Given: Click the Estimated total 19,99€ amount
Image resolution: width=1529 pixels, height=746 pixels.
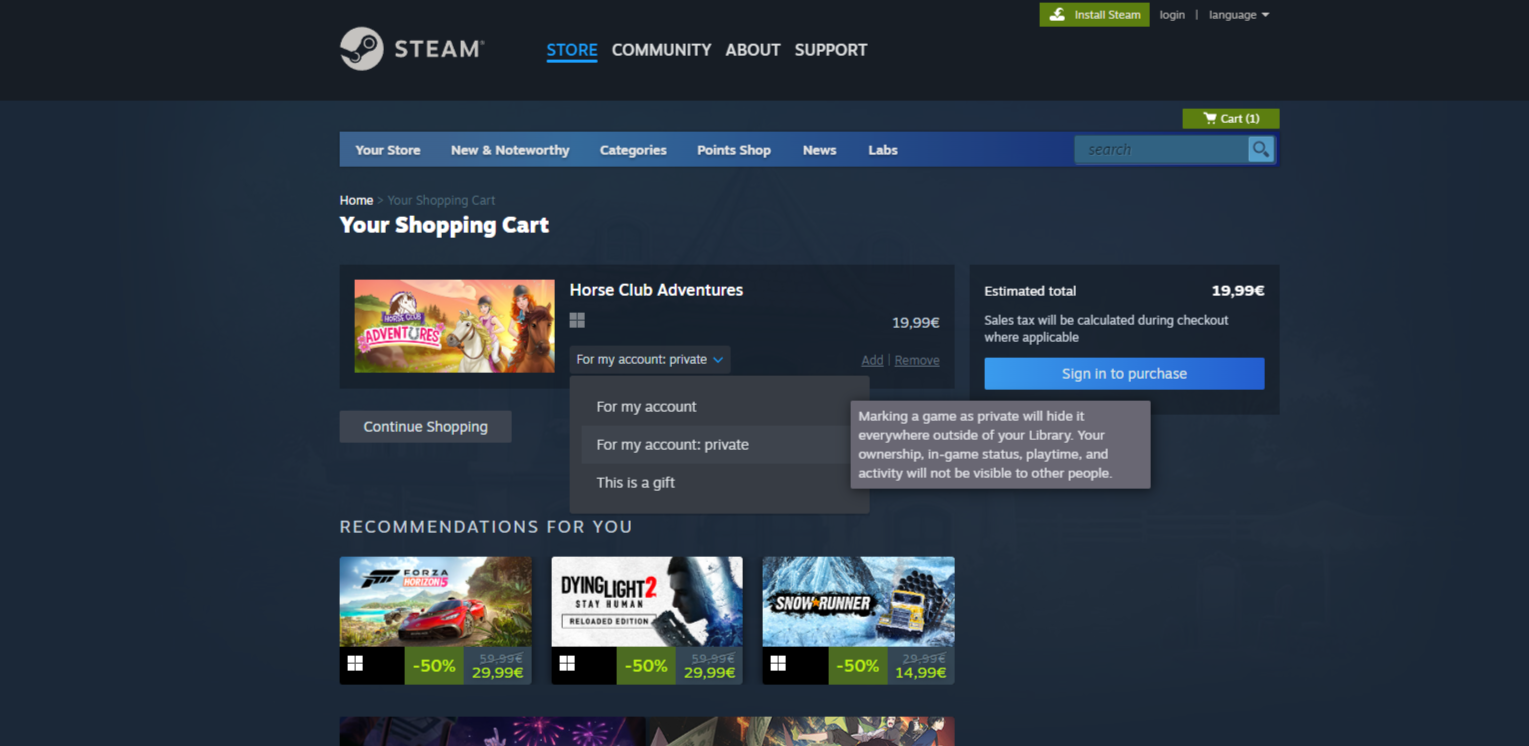Looking at the screenshot, I should pos(1238,290).
